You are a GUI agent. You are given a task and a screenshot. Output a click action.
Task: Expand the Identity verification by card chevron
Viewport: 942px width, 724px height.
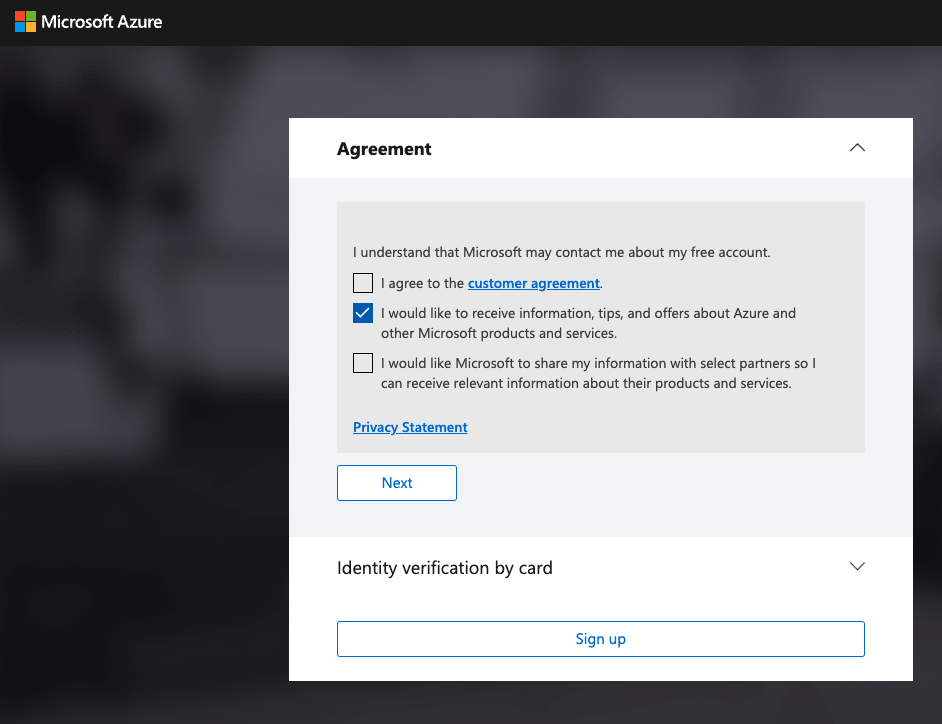click(x=857, y=567)
